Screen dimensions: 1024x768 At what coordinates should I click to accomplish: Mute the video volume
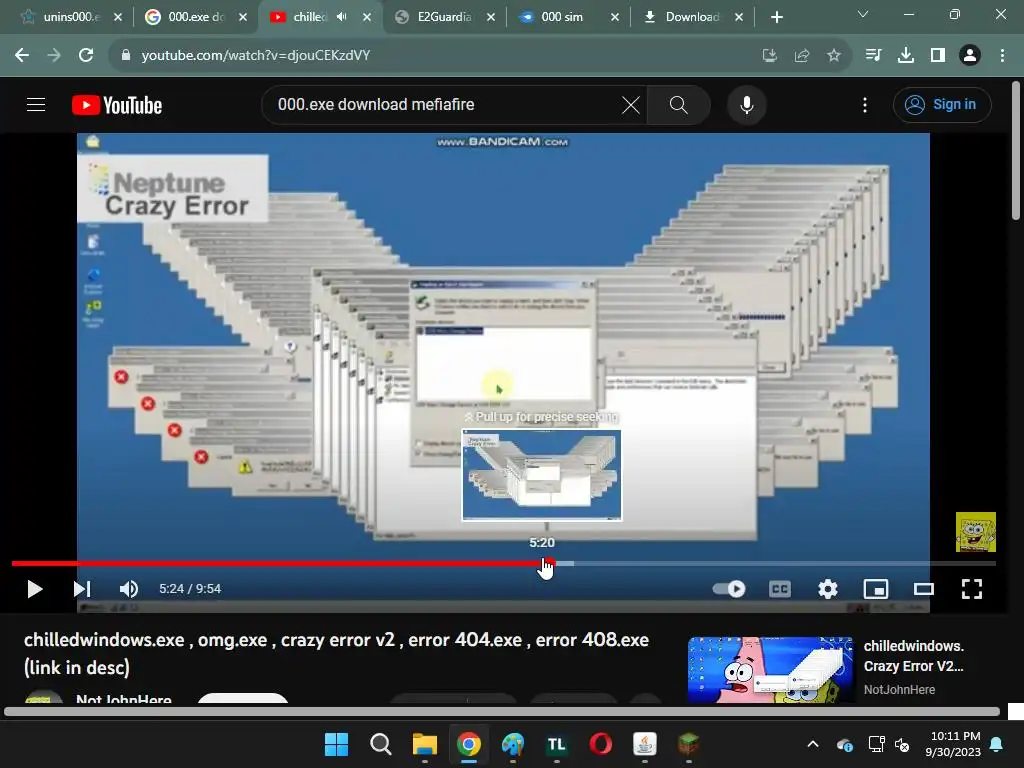click(x=129, y=589)
